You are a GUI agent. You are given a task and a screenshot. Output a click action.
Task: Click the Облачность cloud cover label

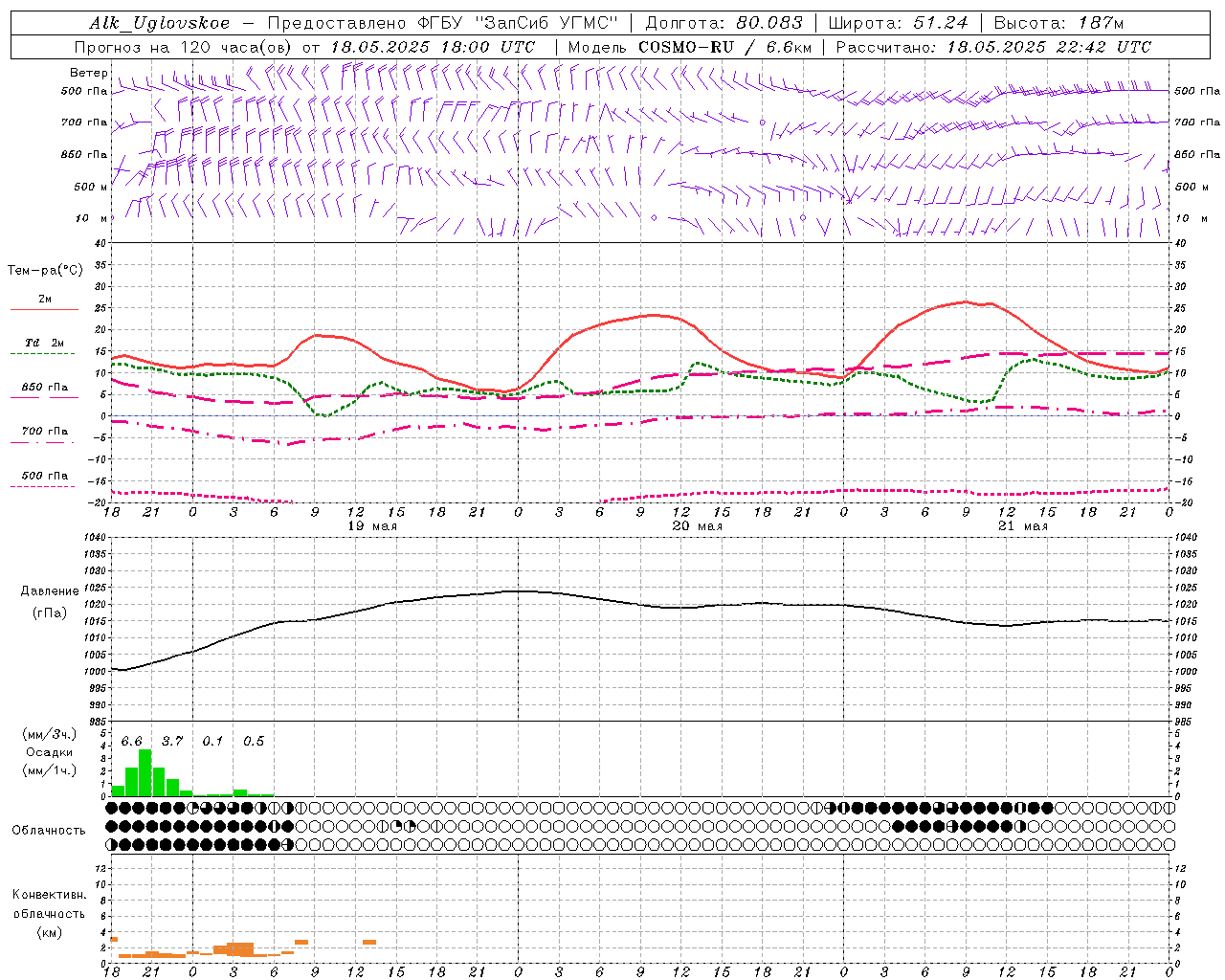pos(49,831)
